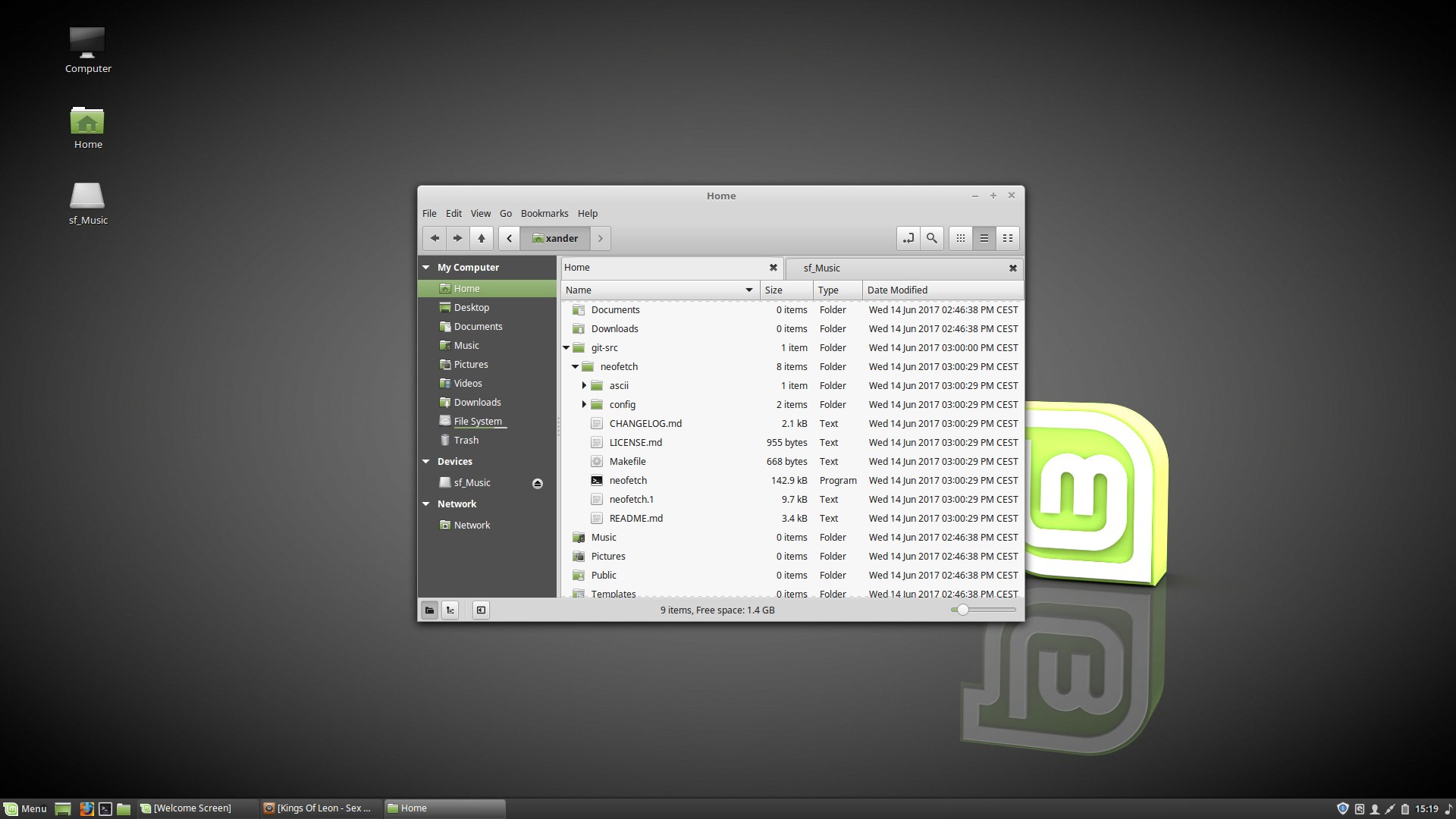This screenshot has height=819, width=1456.
Task: Click the xander path bar button
Action: tap(555, 238)
